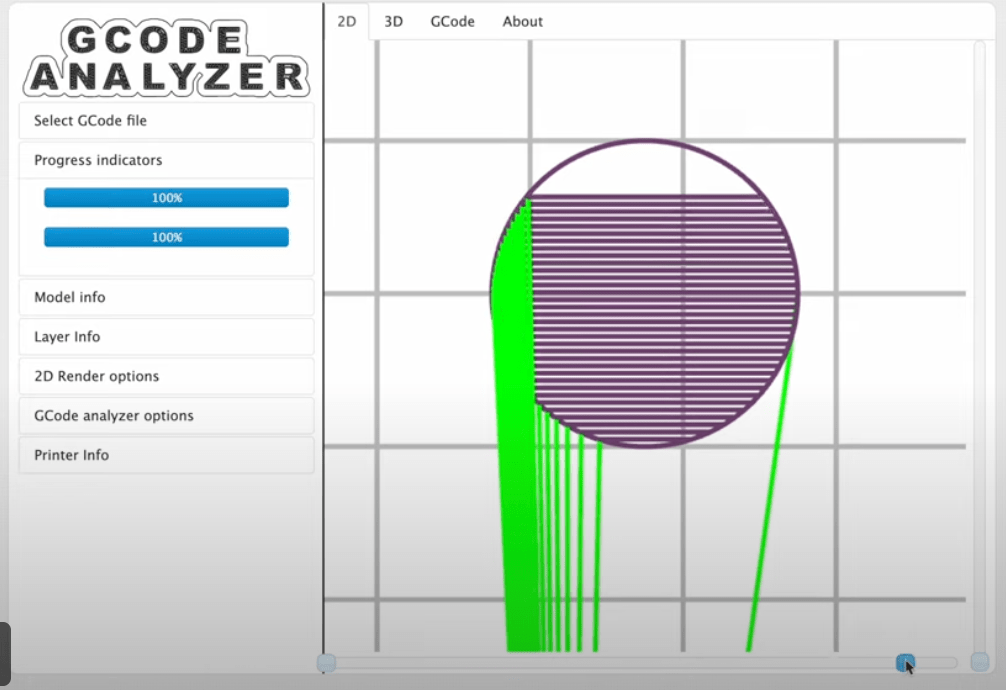Open the Layer Info accordion section

166,337
